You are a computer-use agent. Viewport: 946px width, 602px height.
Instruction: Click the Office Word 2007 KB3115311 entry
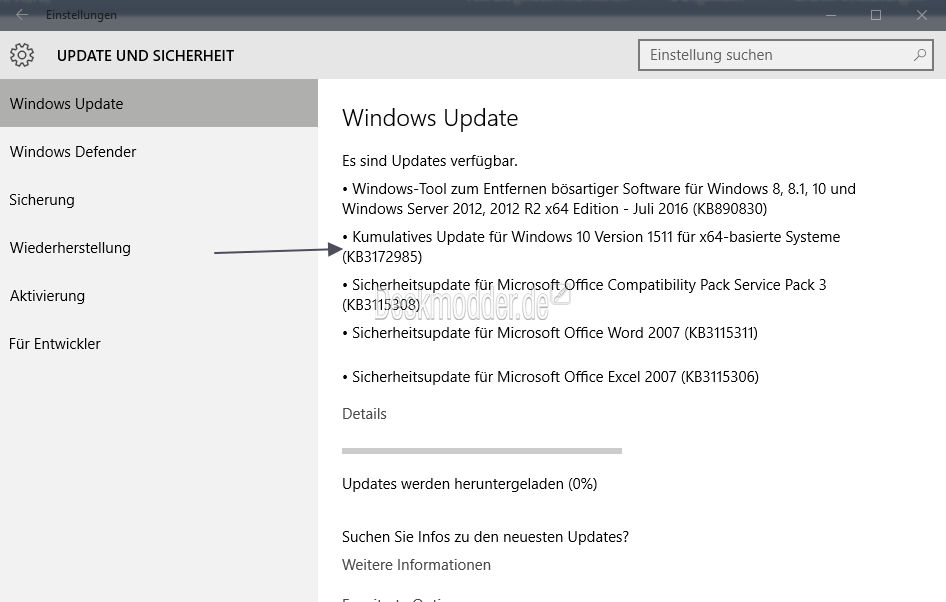[x=550, y=333]
